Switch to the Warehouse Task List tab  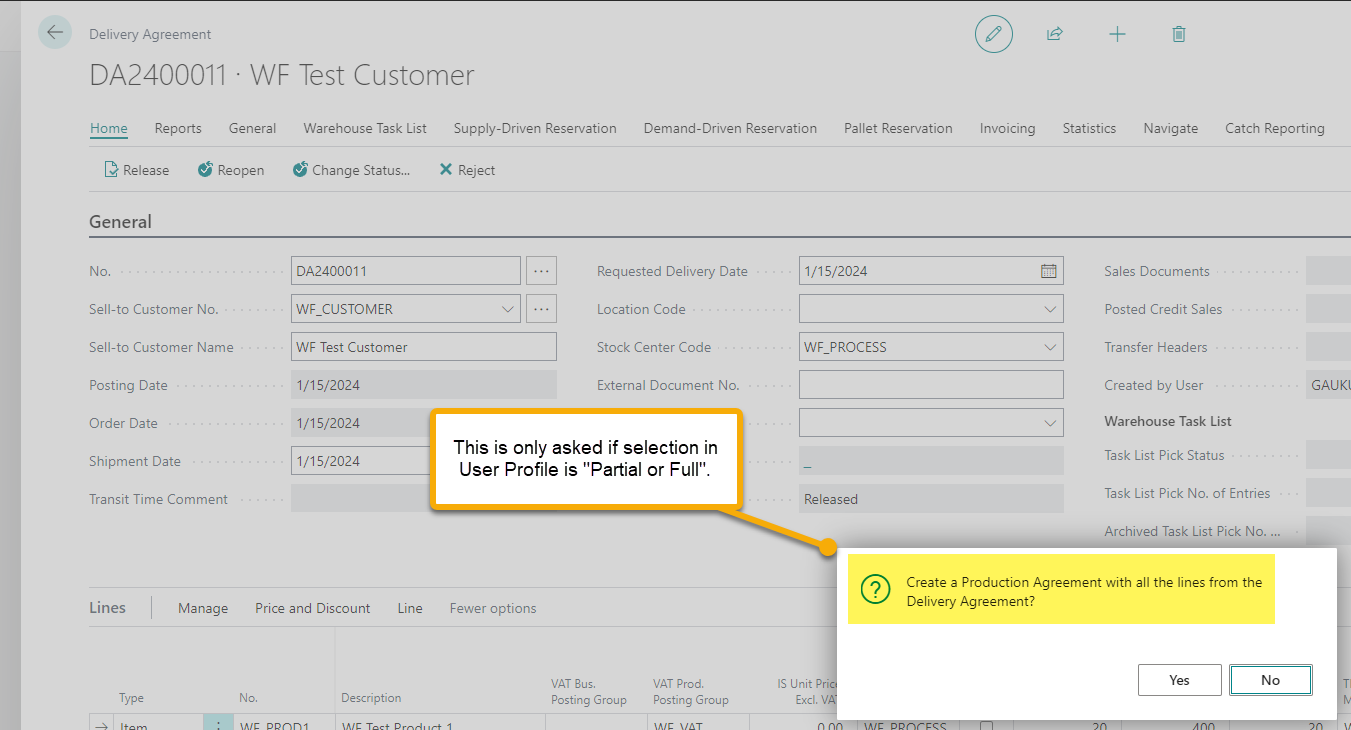click(x=365, y=128)
